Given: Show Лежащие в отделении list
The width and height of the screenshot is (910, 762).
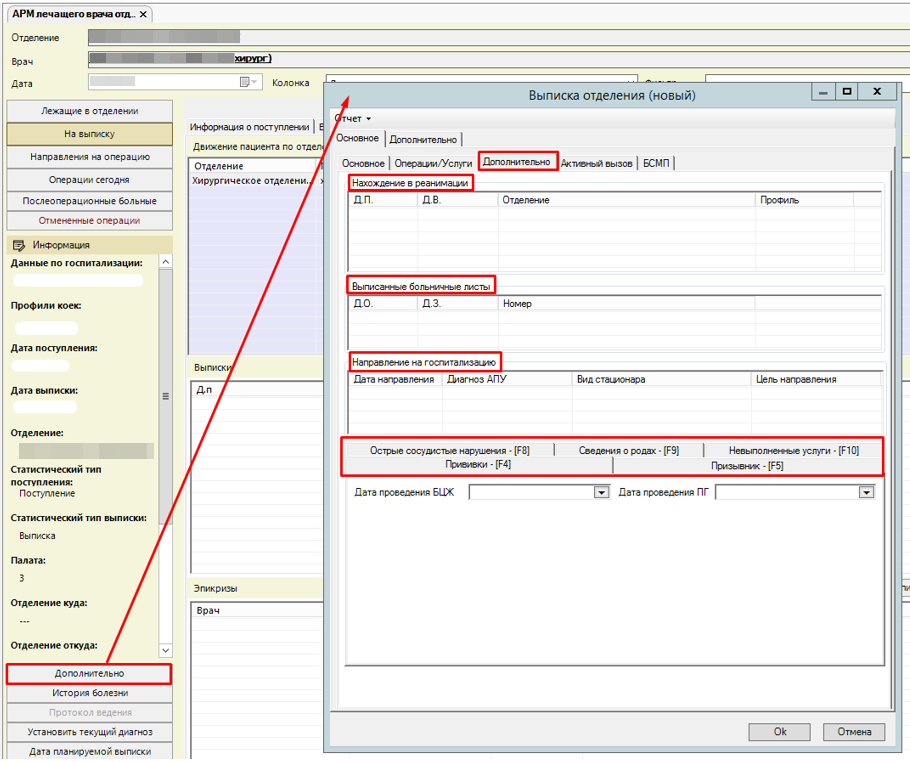Looking at the screenshot, I should [89, 111].
